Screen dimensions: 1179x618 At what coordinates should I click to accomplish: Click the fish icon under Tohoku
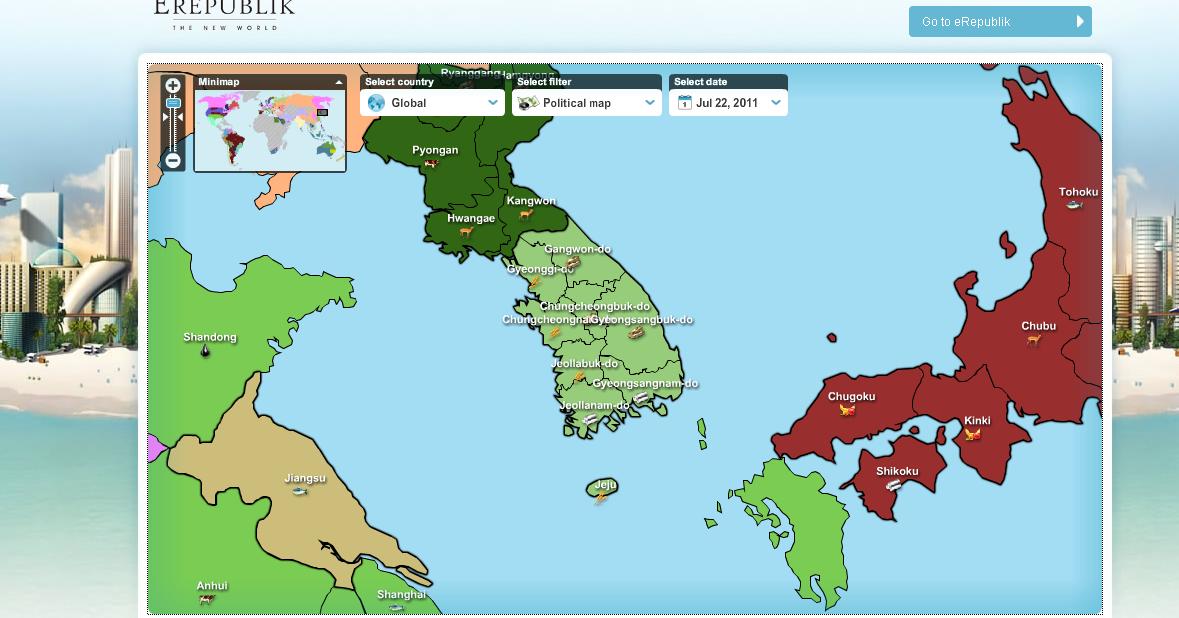1074,204
